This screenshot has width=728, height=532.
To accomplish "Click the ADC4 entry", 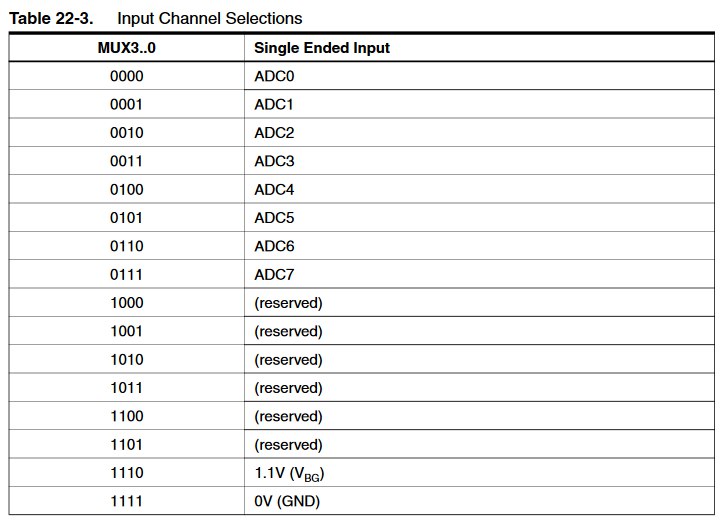I will [x=274, y=189].
